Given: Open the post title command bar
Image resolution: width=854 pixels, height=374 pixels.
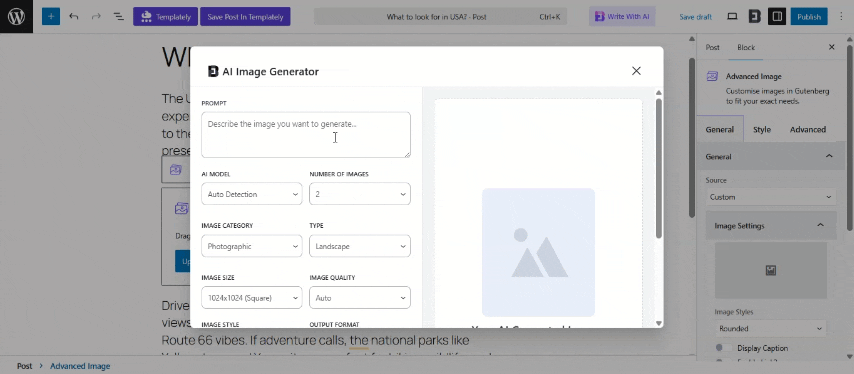Looking at the screenshot, I should click(440, 17).
